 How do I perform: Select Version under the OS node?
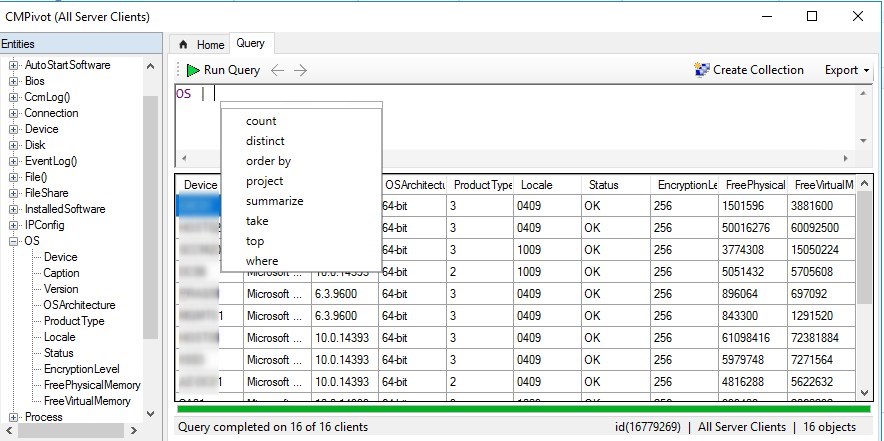click(61, 289)
